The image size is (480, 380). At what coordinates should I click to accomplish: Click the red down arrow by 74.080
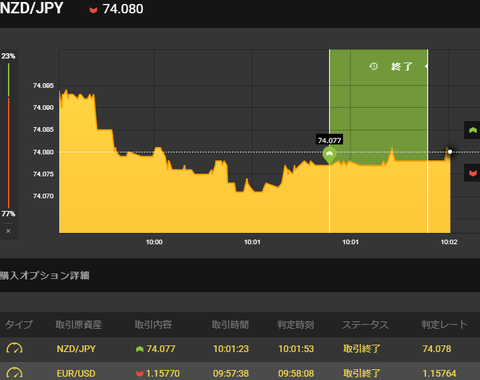pyautogui.click(x=93, y=10)
